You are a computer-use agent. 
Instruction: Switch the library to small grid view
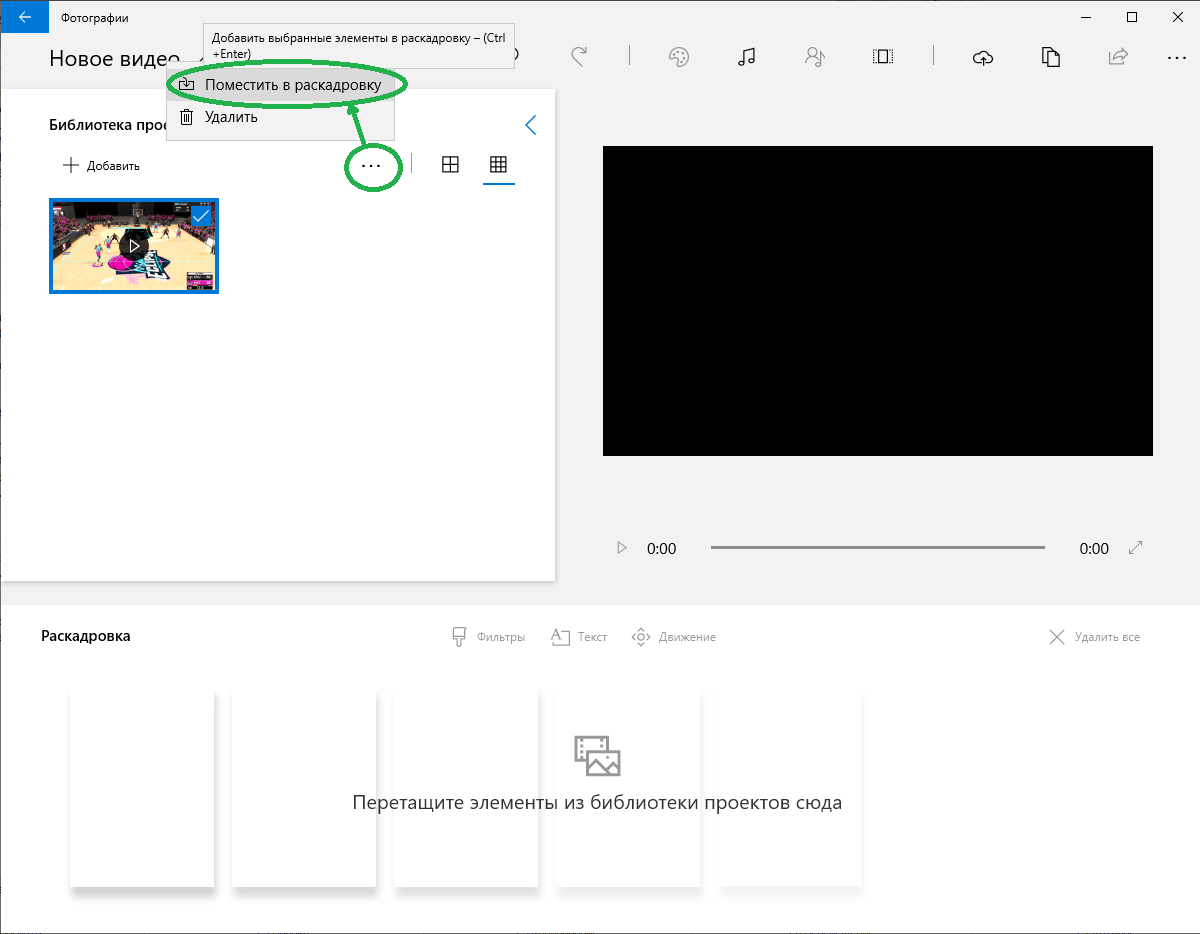tap(498, 165)
